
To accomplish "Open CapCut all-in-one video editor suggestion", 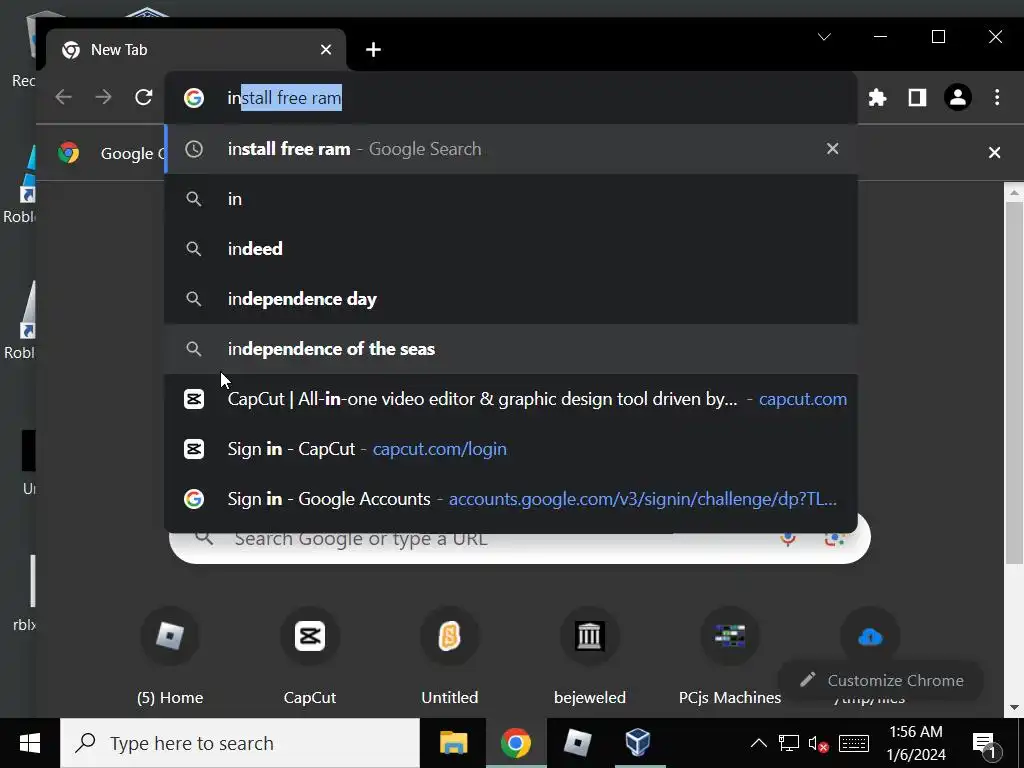I will point(511,399).
